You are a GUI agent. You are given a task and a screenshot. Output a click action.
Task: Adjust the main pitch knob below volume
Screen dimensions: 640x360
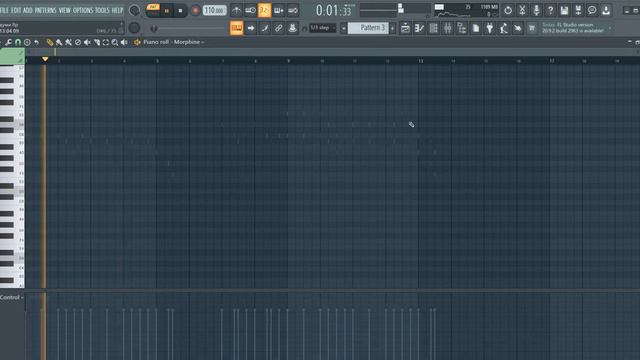tap(134, 28)
